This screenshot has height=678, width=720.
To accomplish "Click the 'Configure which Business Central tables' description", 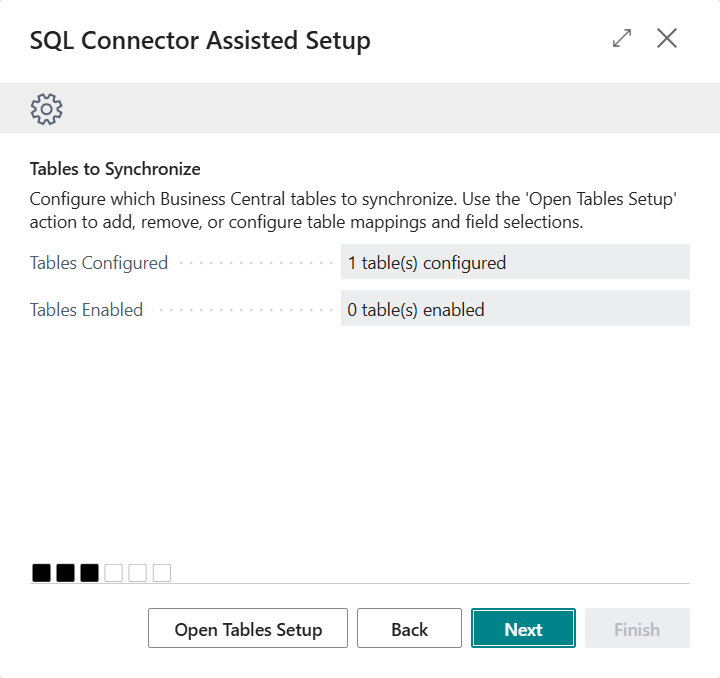I will pyautogui.click(x=353, y=211).
